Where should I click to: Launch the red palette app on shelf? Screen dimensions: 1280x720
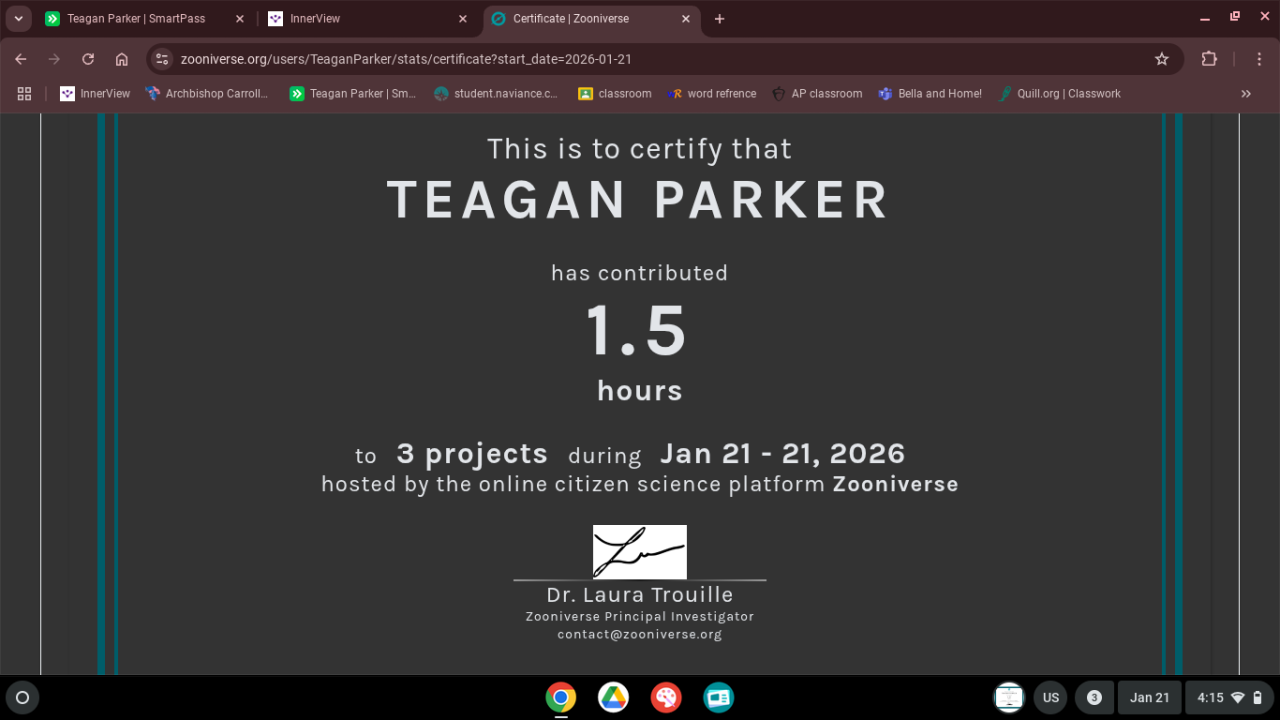[666, 697]
